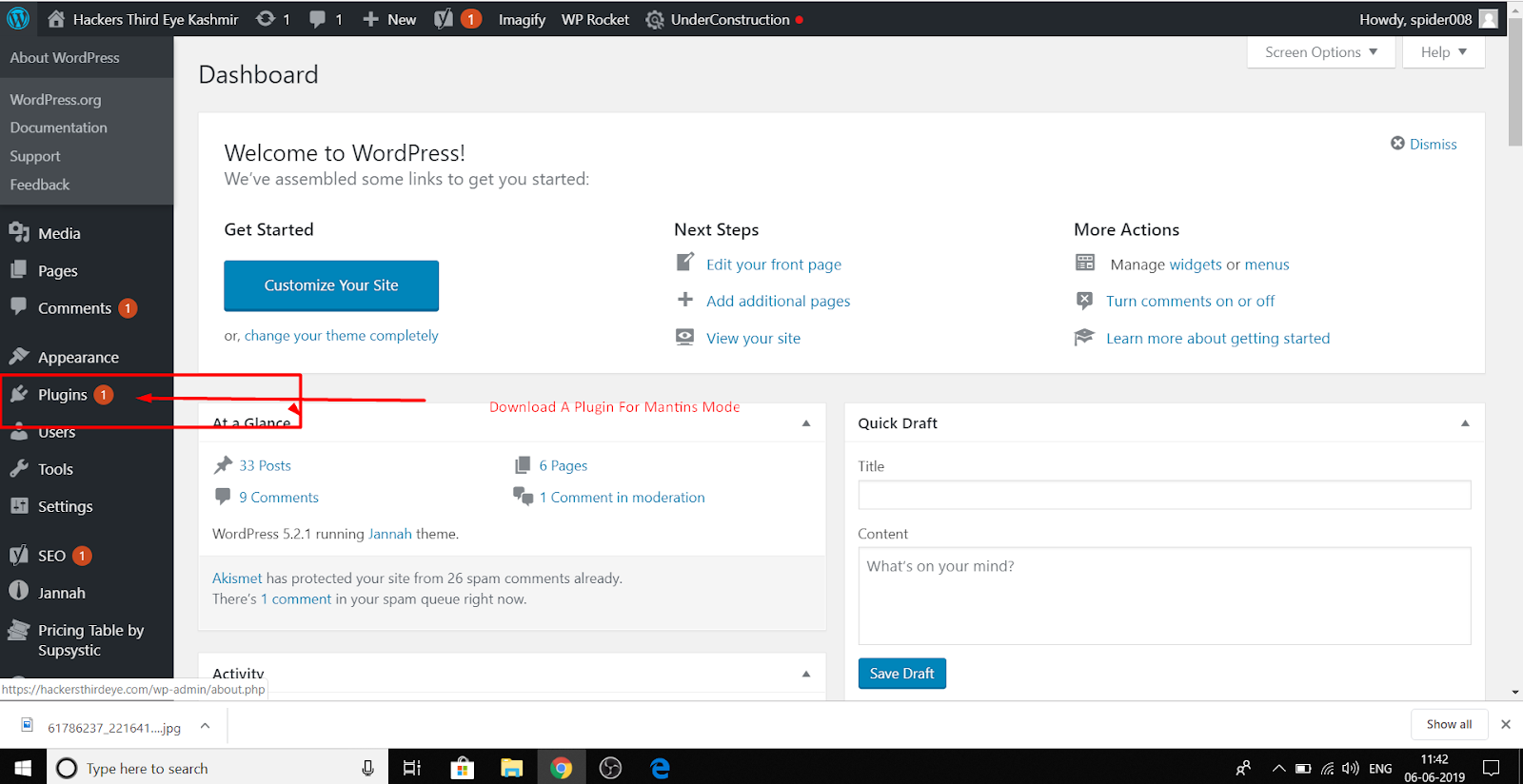Click the plus New icon in admin bar
This screenshot has width=1523, height=784.
[x=370, y=19]
